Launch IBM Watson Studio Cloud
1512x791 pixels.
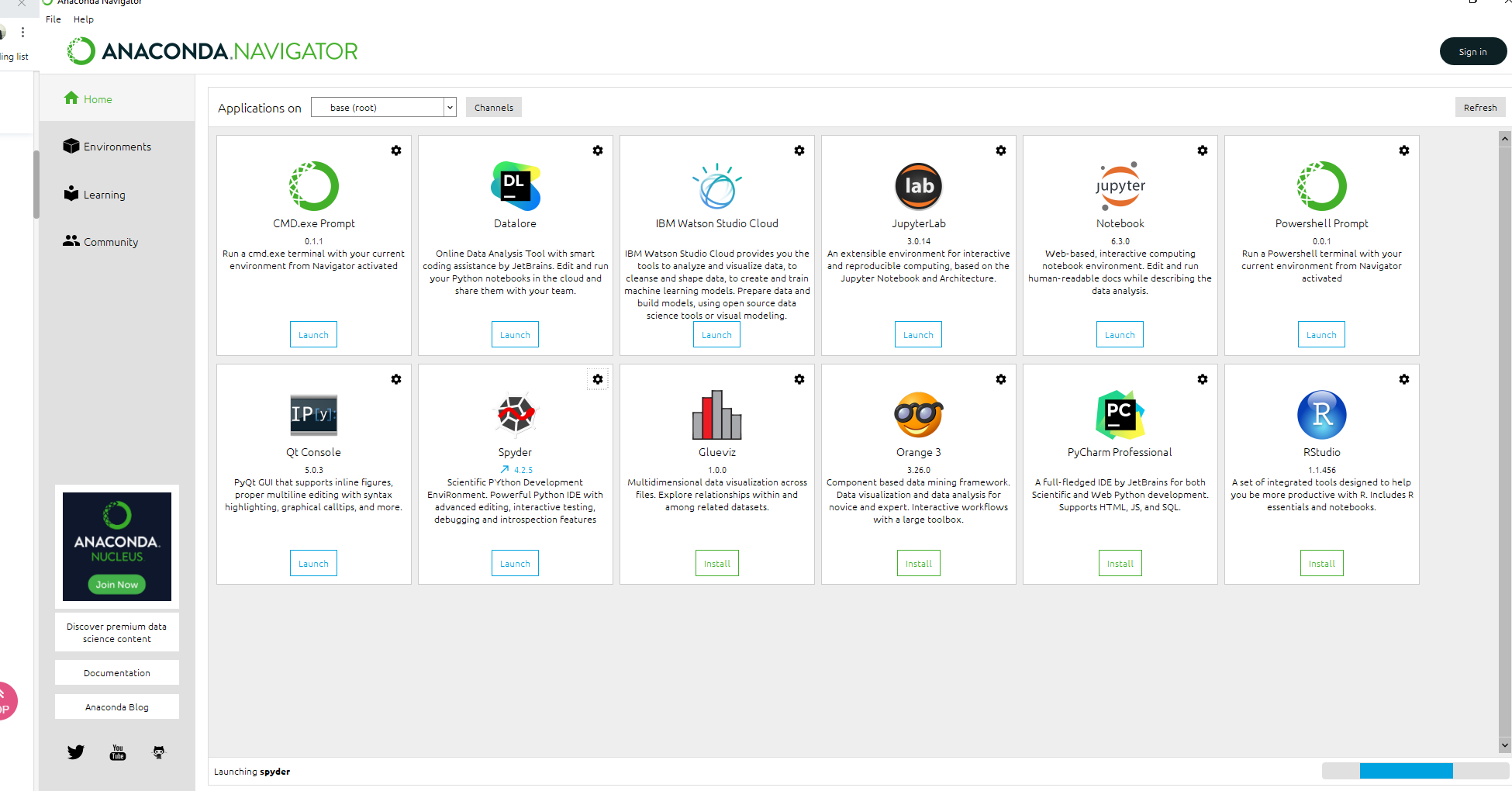click(717, 335)
